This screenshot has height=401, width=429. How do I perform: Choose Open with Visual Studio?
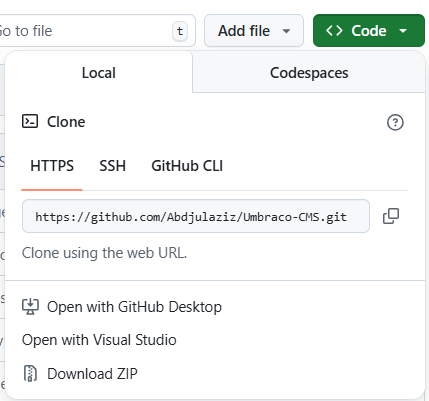click(99, 340)
